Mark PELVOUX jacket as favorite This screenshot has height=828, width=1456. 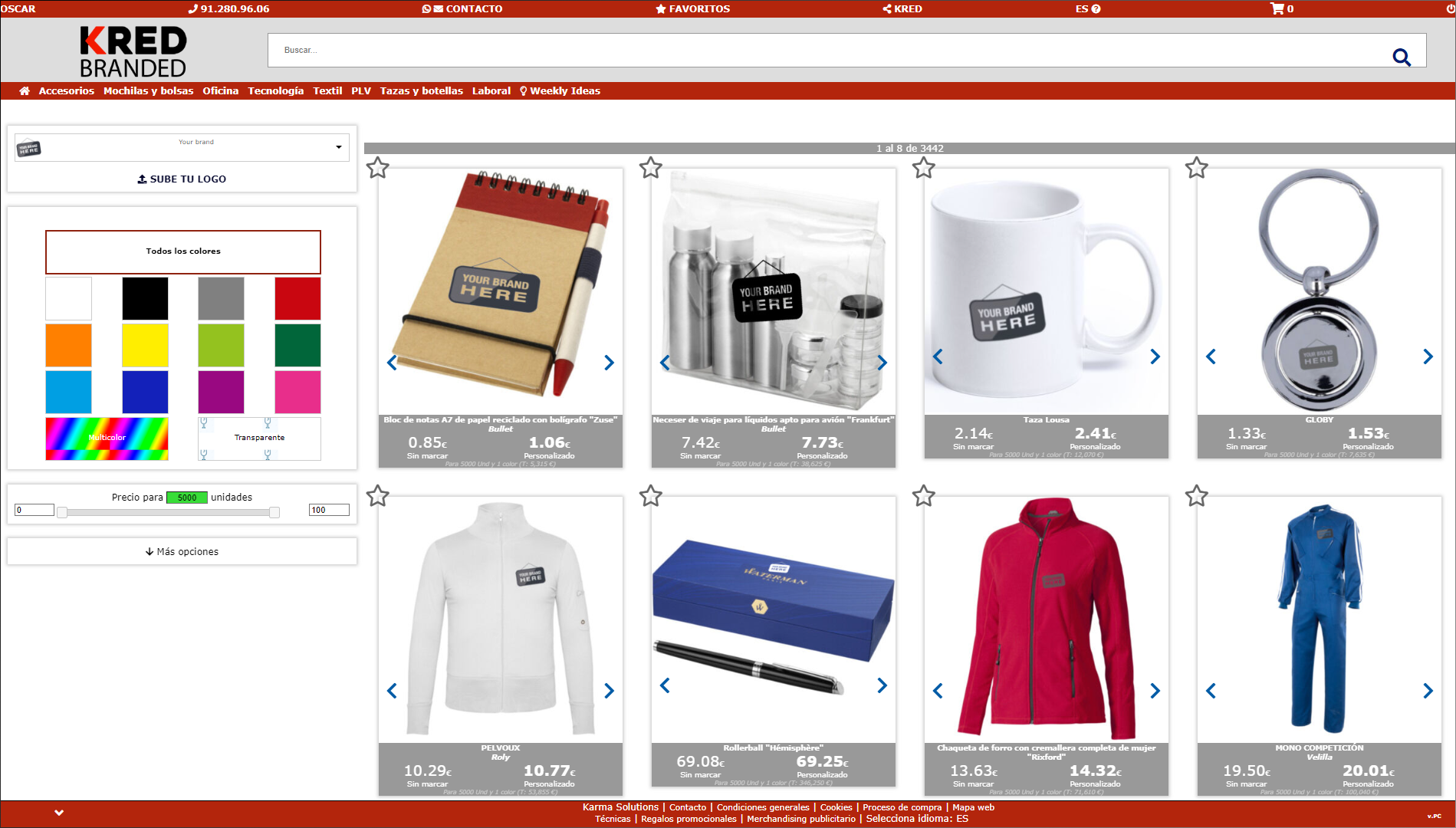click(377, 495)
